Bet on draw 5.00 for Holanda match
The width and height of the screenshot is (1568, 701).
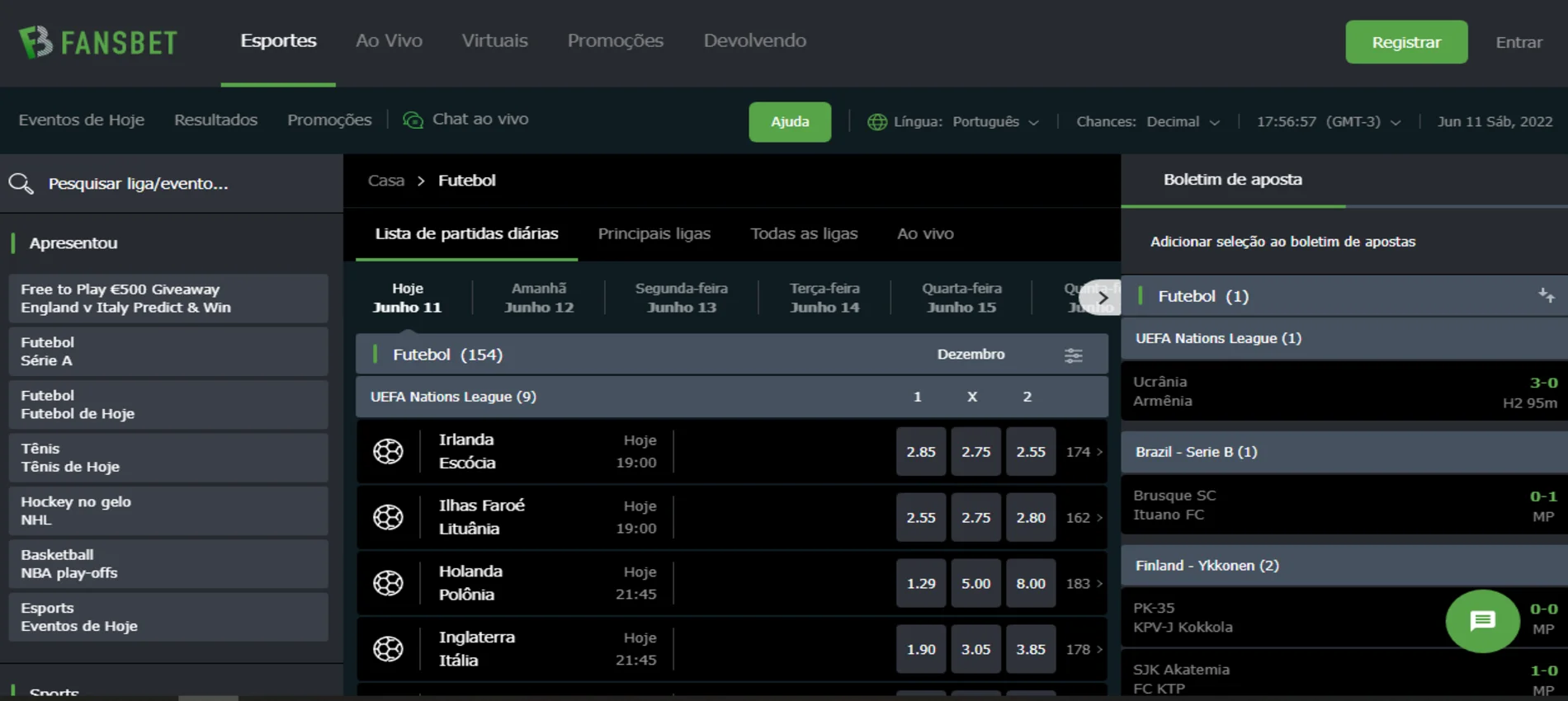click(x=976, y=584)
